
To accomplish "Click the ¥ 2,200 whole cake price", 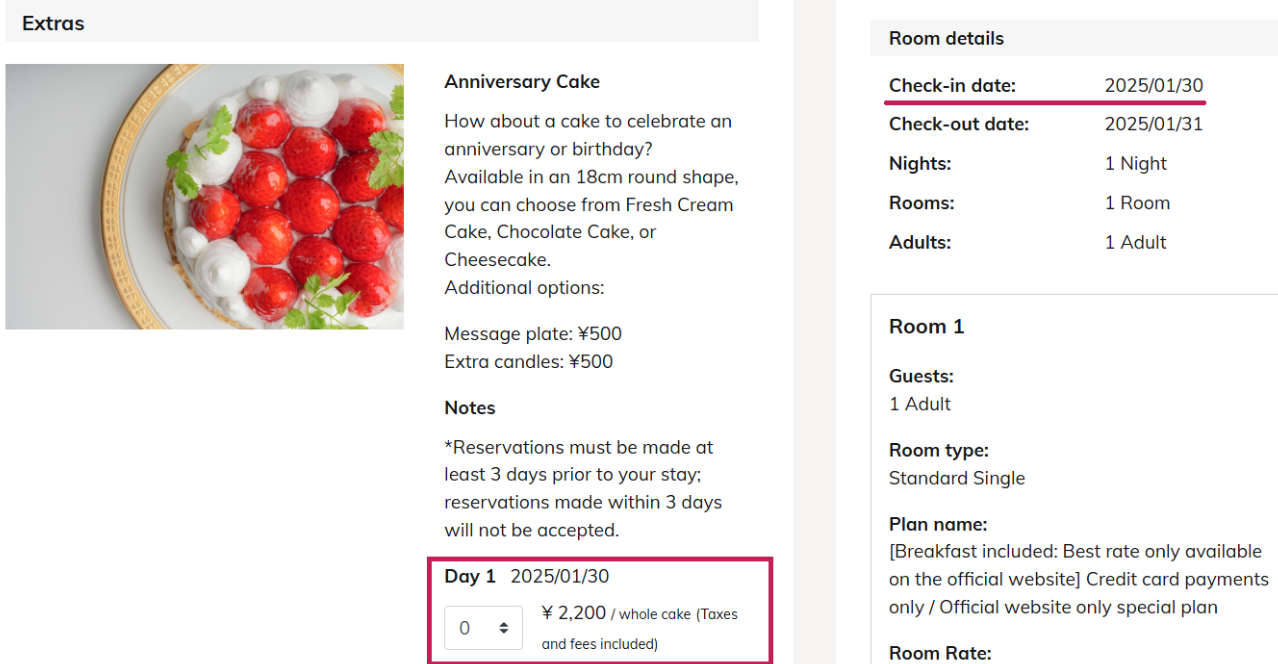I will 574,613.
